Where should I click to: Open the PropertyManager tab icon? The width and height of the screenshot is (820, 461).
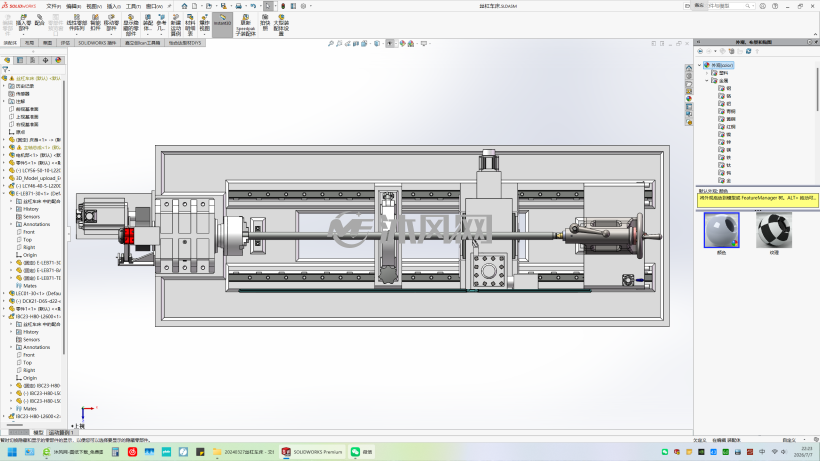pos(20,60)
